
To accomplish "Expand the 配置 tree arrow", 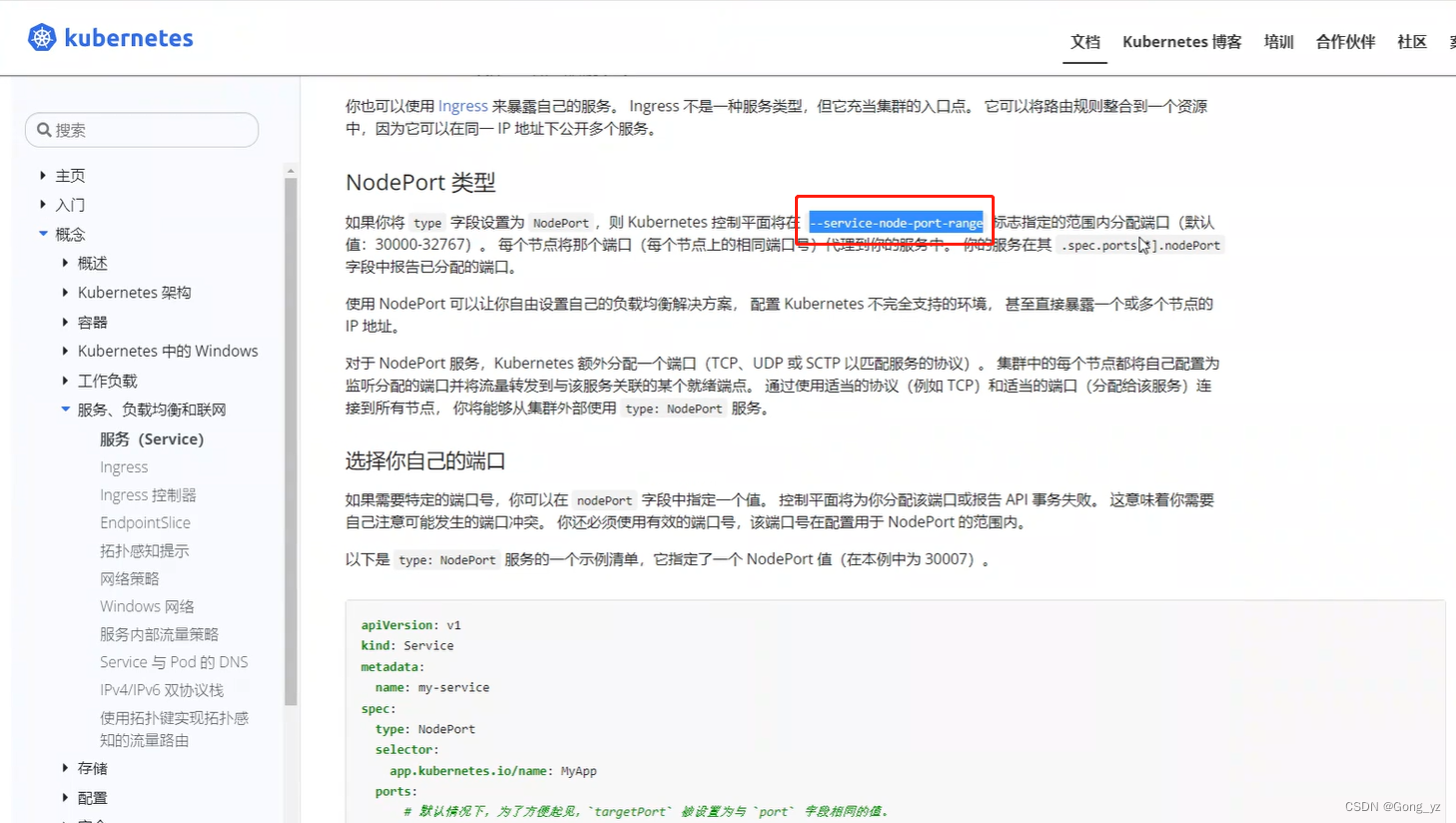I will click(x=65, y=797).
